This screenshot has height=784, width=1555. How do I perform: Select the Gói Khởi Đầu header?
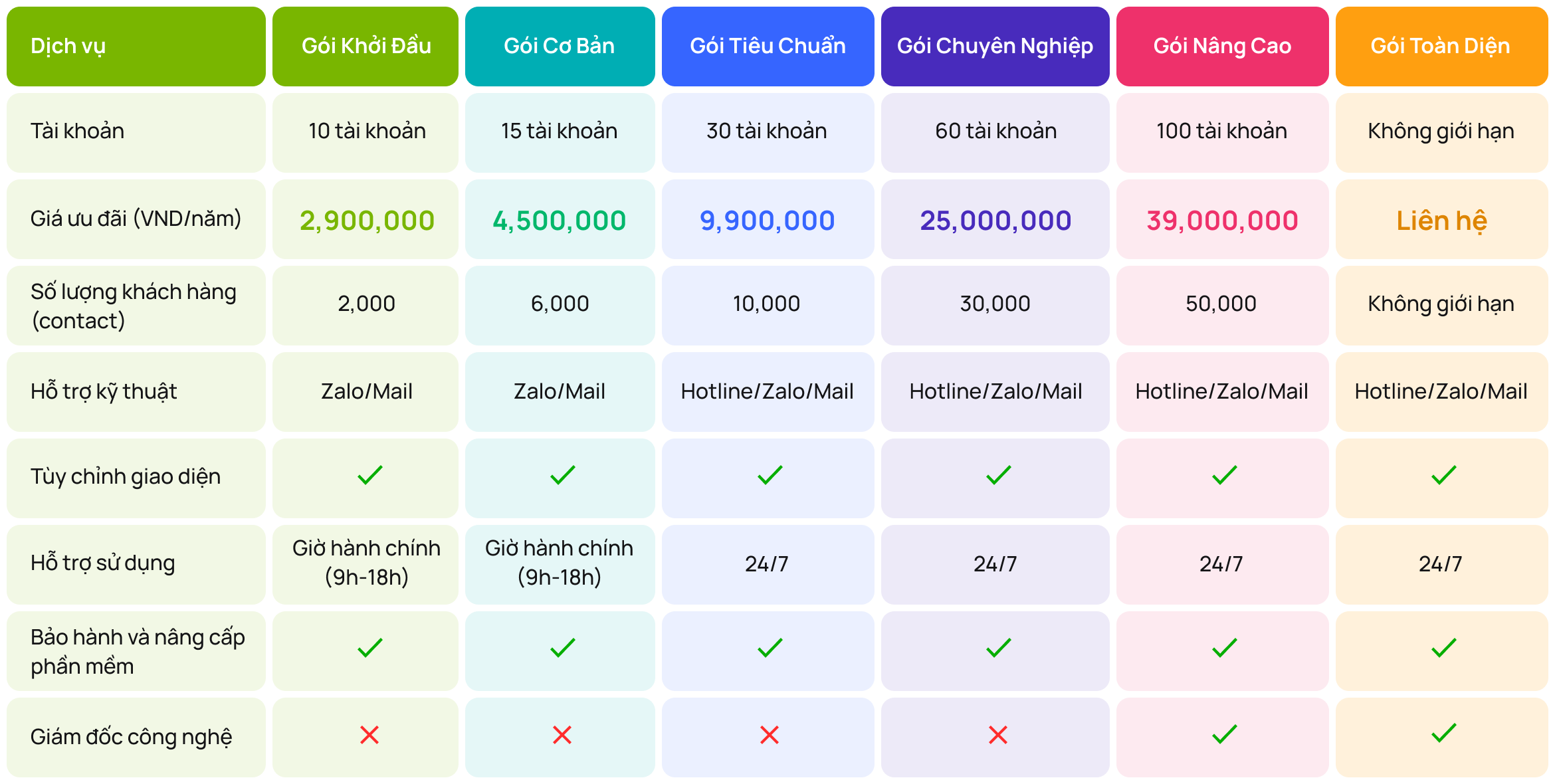[x=365, y=47]
